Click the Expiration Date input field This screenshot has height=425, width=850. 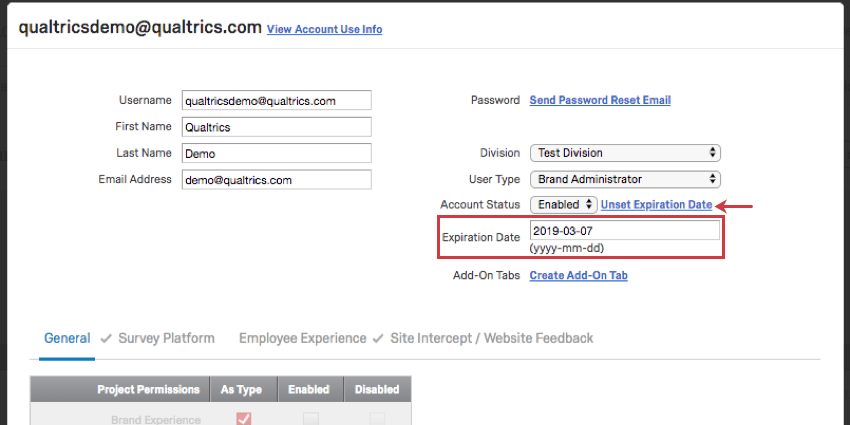pyautogui.click(x=624, y=230)
